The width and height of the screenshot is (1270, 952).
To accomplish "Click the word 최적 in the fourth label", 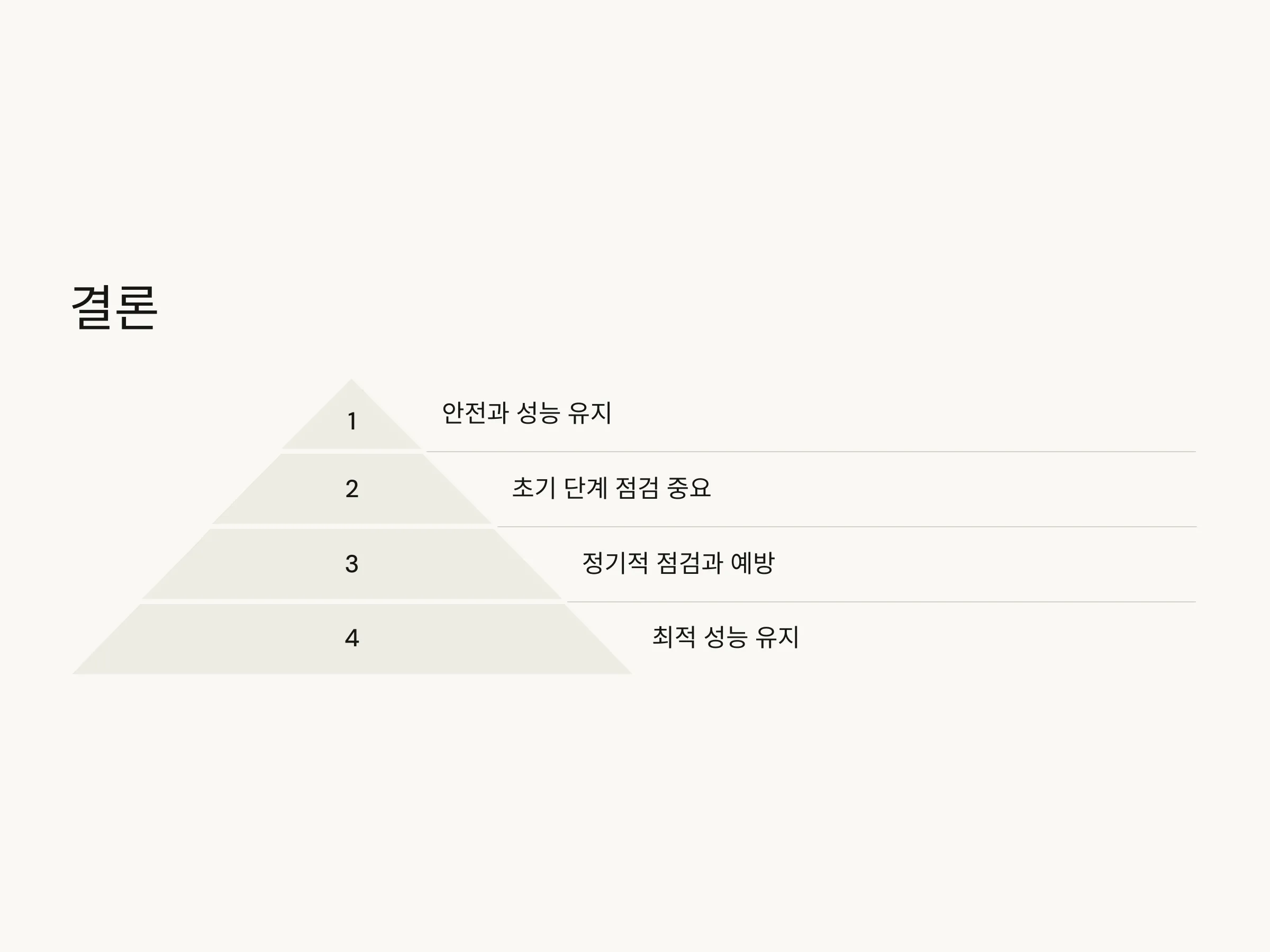I will click(x=674, y=637).
